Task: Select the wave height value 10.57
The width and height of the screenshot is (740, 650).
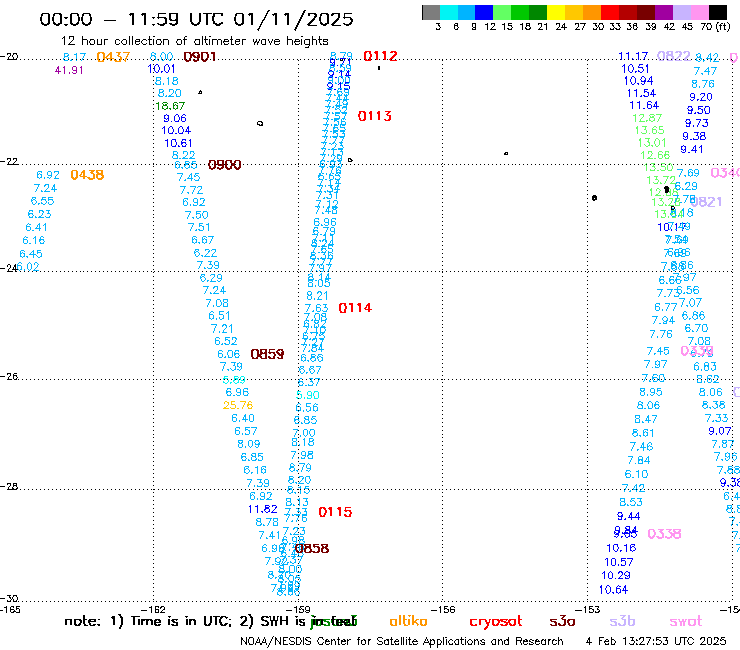Action: [x=619, y=563]
